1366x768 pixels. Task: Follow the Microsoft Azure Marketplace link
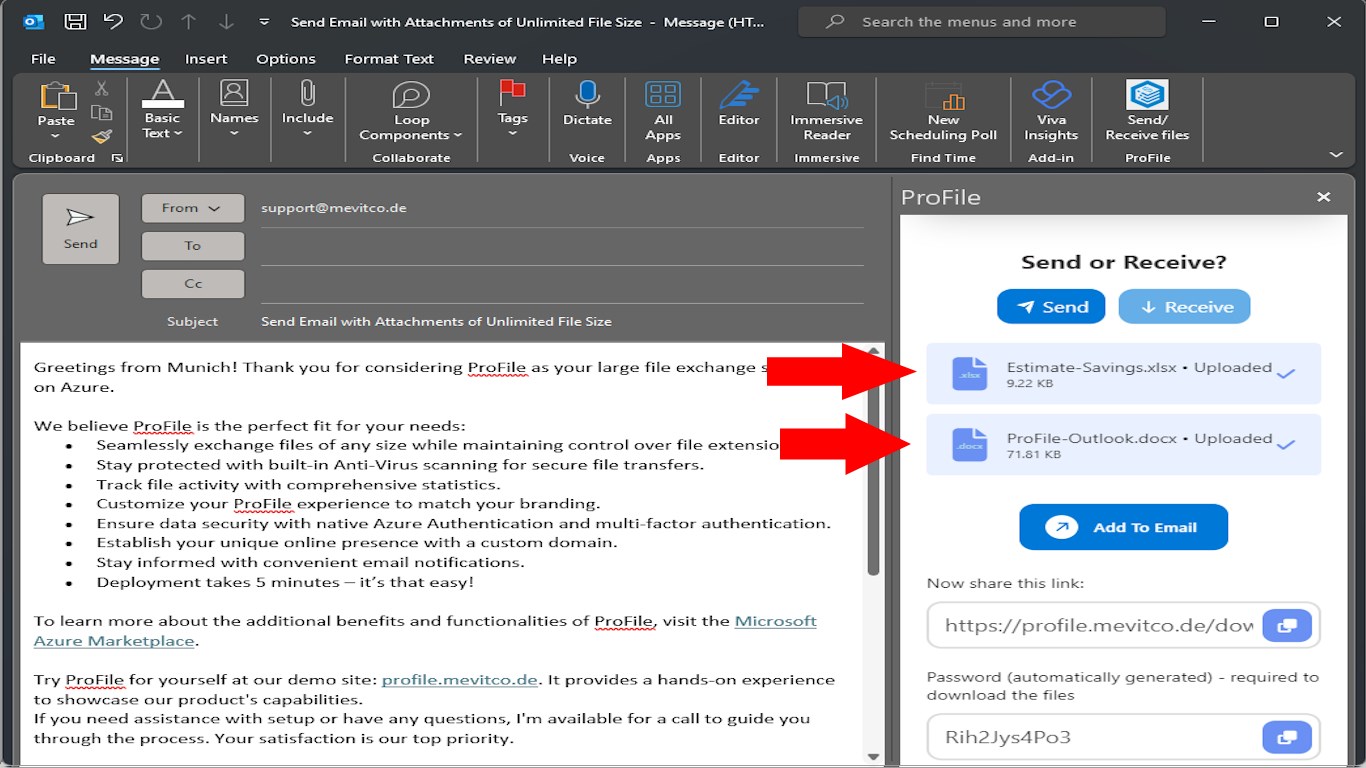pos(425,631)
